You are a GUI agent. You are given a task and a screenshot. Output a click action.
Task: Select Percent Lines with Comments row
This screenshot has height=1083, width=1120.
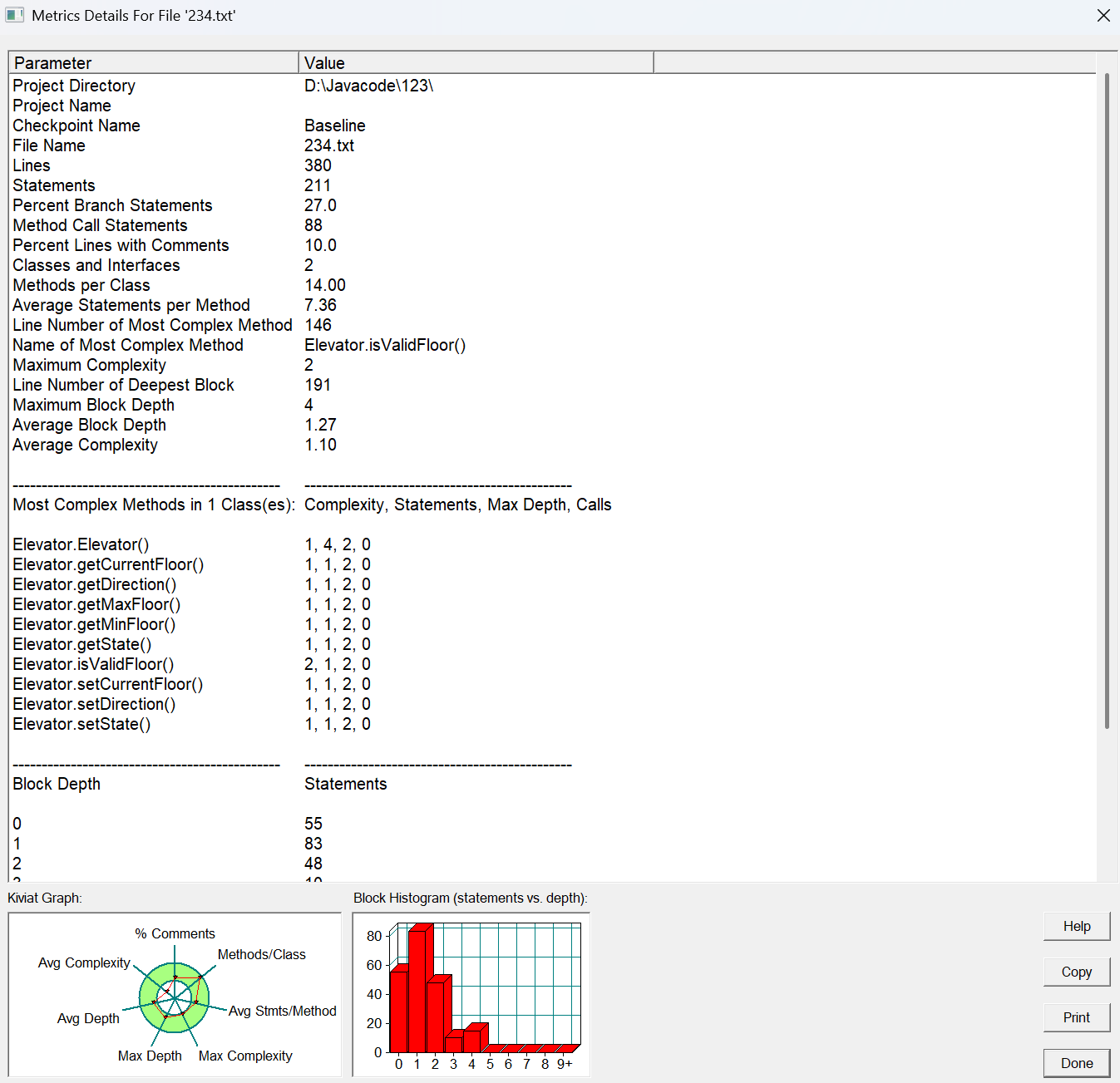click(x=121, y=245)
